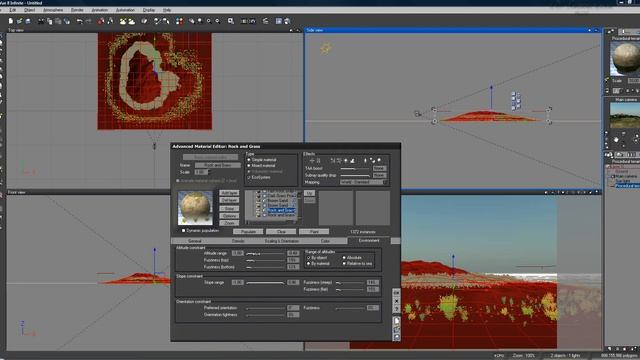Click the Del layer button
Screen dimensions: 640x360
coord(229,200)
